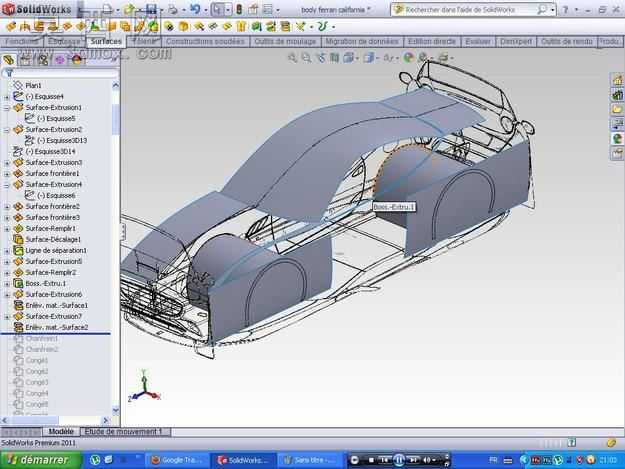Open the Display Style dropdown arrow
Image resolution: width=625 pixels, height=469 pixels.
(377, 58)
